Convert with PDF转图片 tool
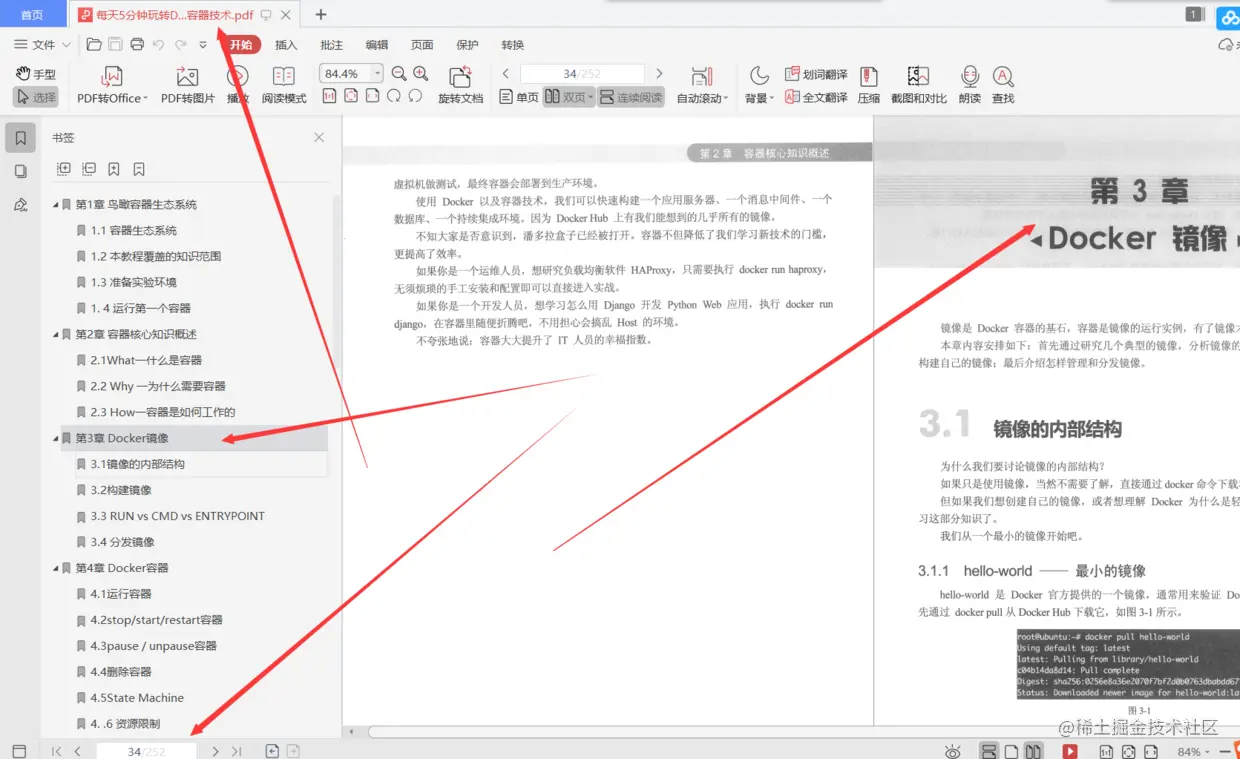1240x759 pixels. pyautogui.click(x=187, y=85)
